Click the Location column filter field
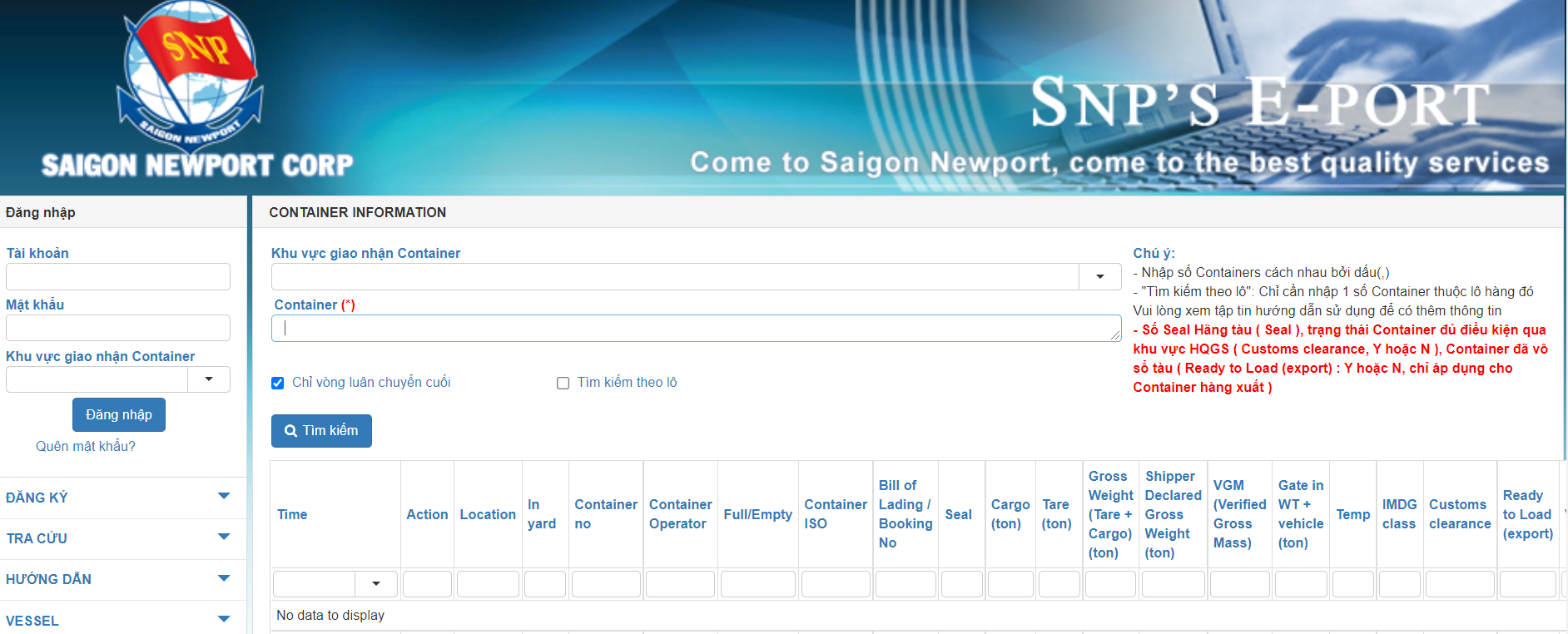The width and height of the screenshot is (1568, 634). [x=488, y=584]
